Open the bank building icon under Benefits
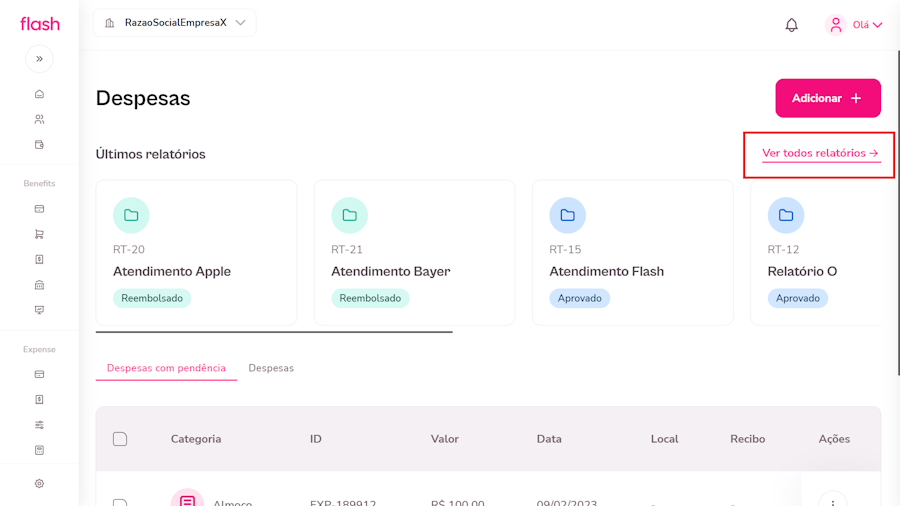Viewport: 900px width, 506px height. (39, 285)
